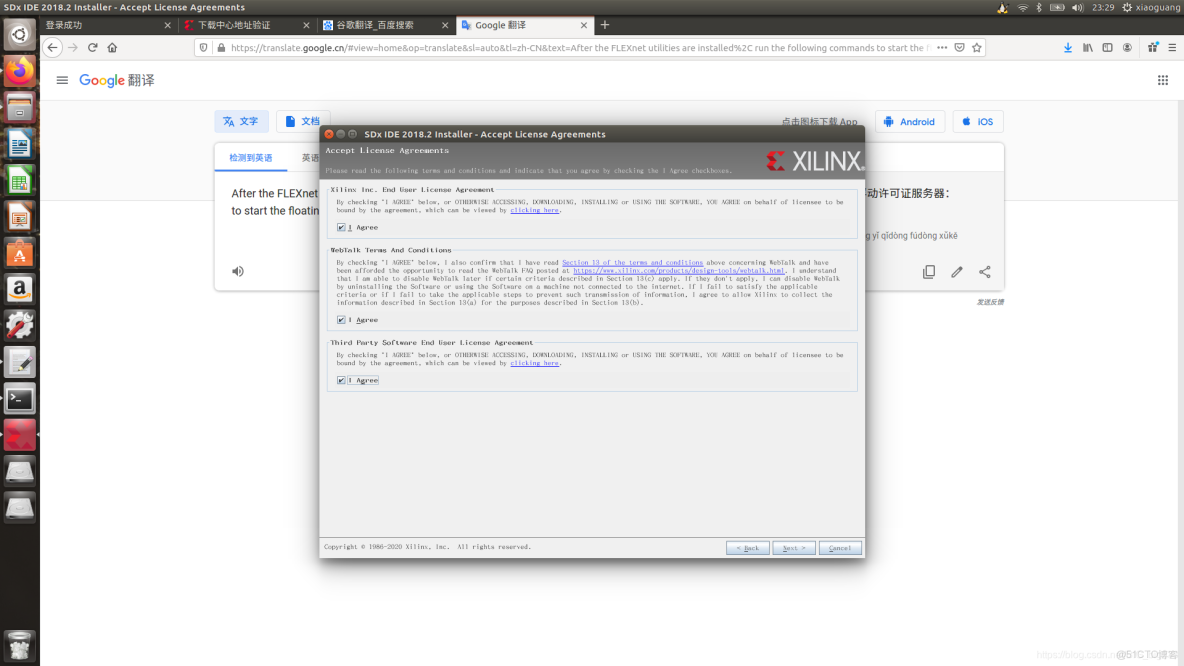The image size is (1184, 666).
Task: Click Back in the installer
Action: (748, 548)
